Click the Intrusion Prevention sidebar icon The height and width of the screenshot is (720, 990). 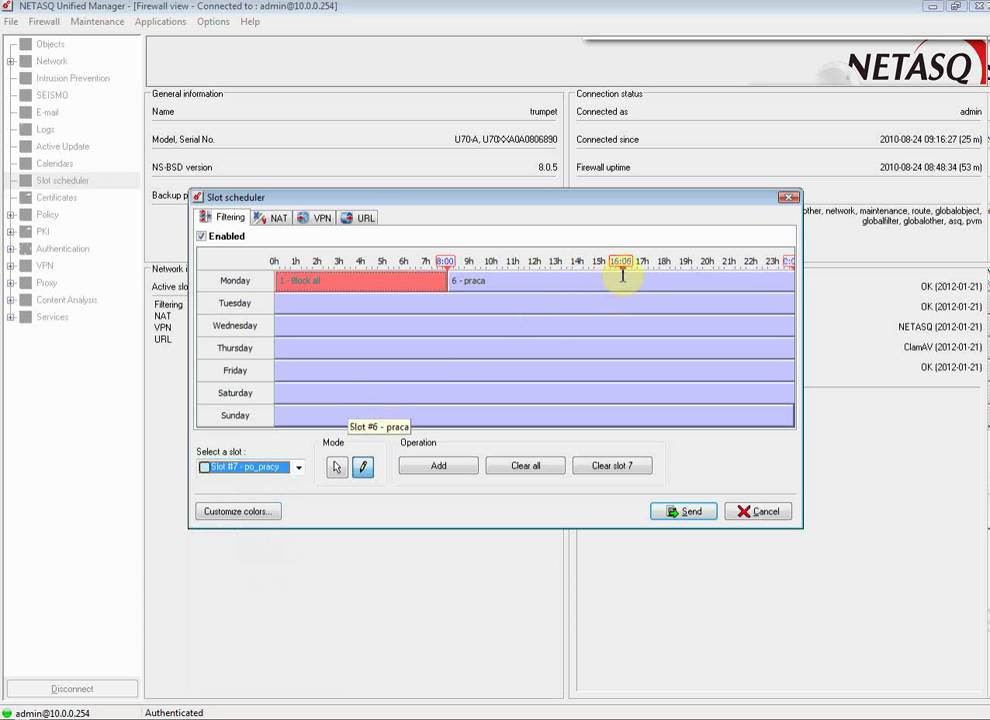[25, 78]
